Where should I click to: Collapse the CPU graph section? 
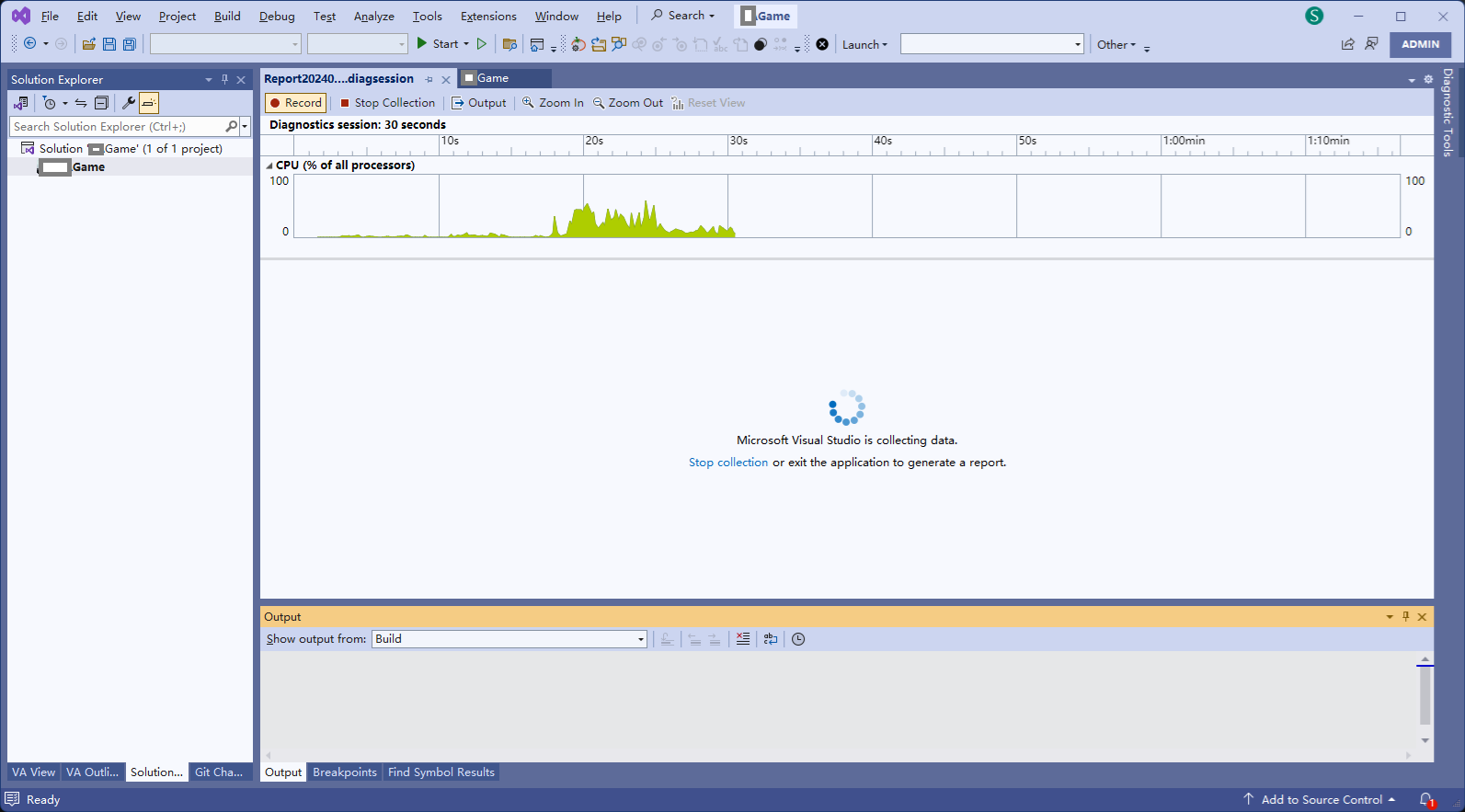pyautogui.click(x=269, y=166)
